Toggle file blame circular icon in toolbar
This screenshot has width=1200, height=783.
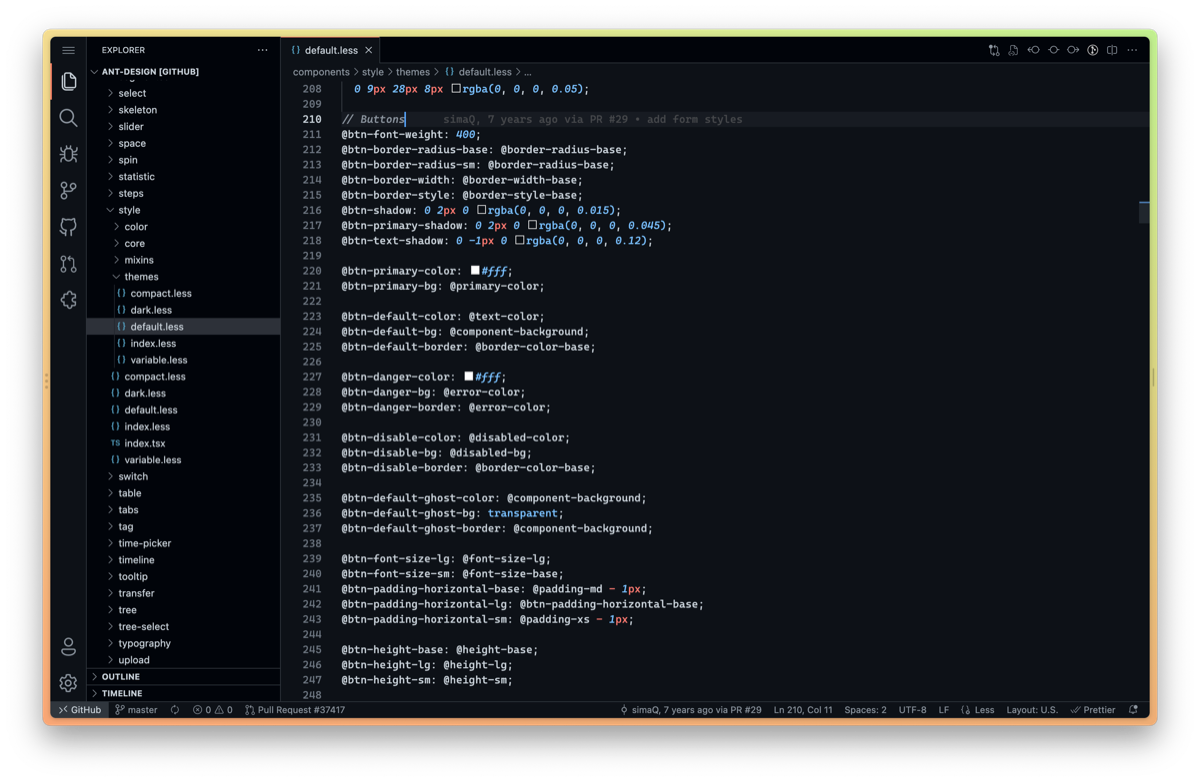(x=1093, y=50)
